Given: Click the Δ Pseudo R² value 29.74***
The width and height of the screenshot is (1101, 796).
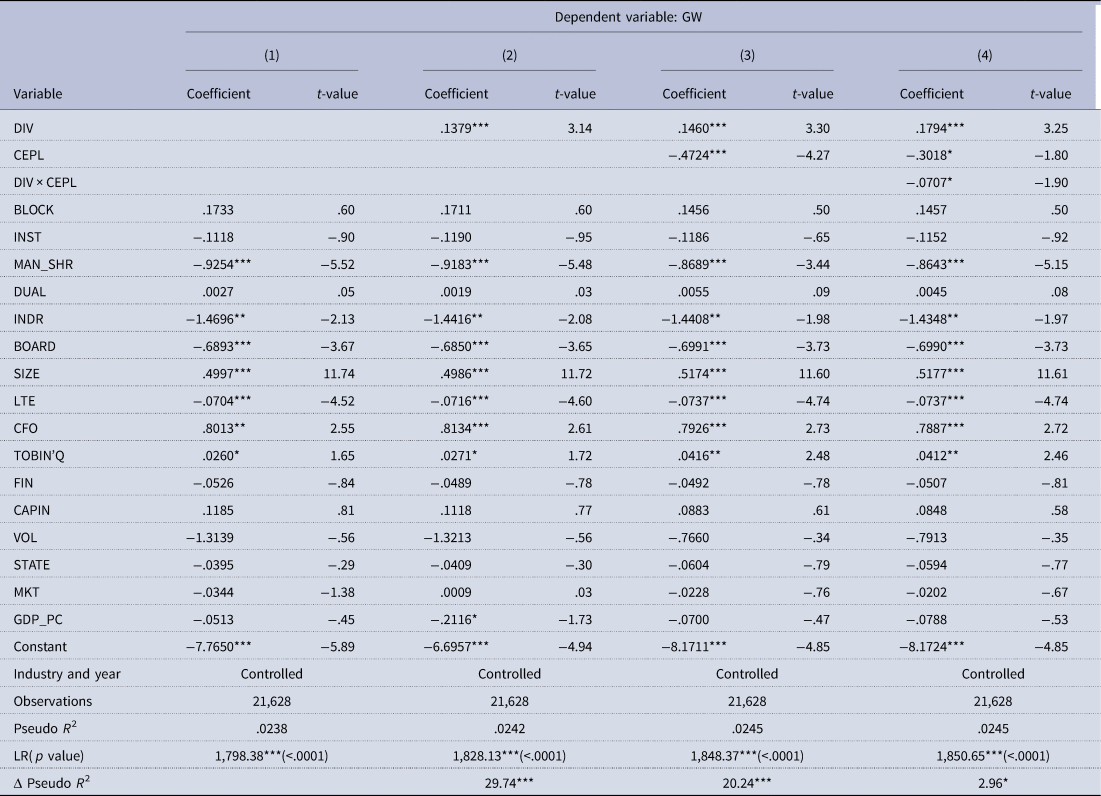Looking at the screenshot, I should click(x=509, y=783).
